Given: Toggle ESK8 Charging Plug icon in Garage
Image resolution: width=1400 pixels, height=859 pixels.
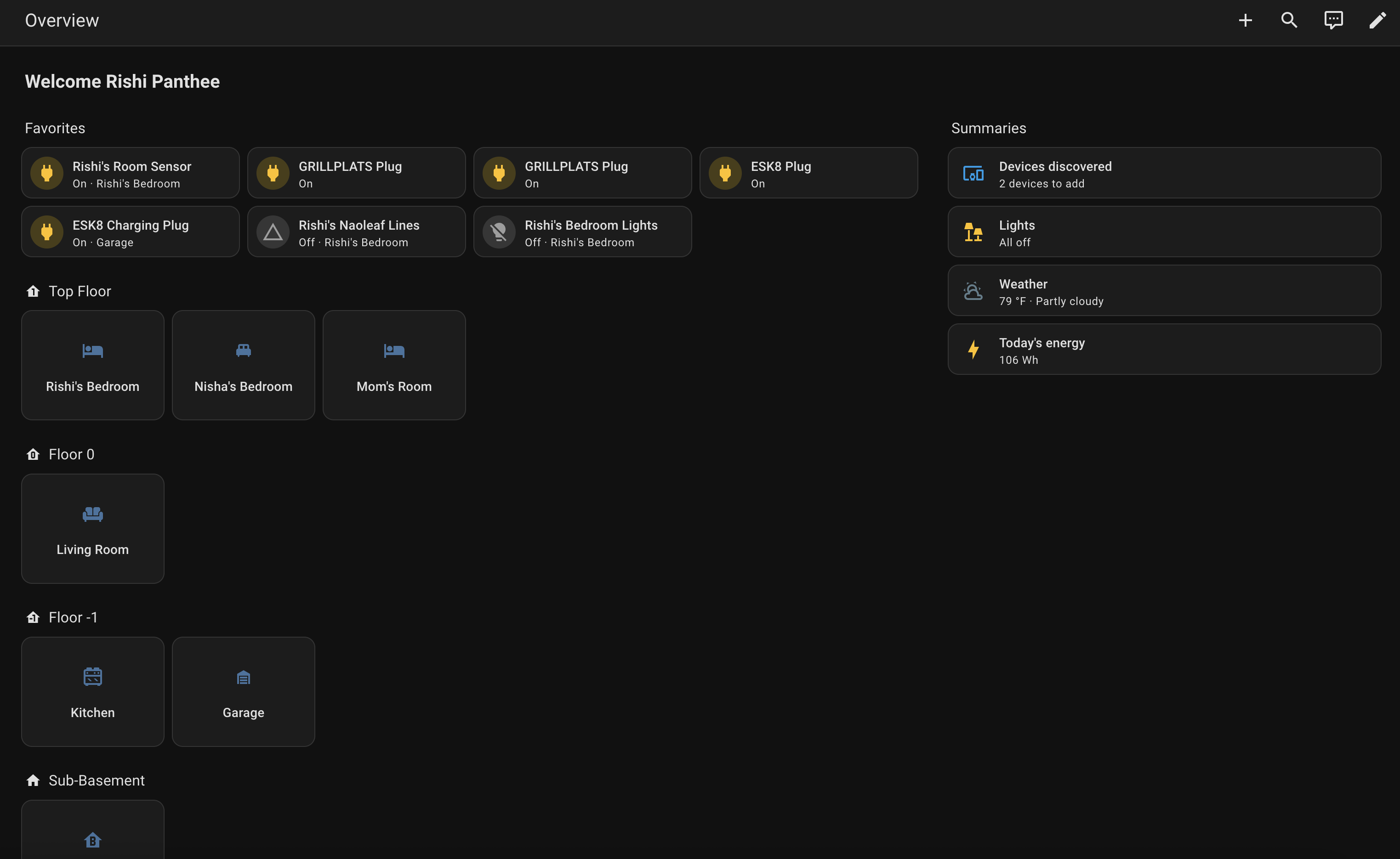Looking at the screenshot, I should pos(46,232).
